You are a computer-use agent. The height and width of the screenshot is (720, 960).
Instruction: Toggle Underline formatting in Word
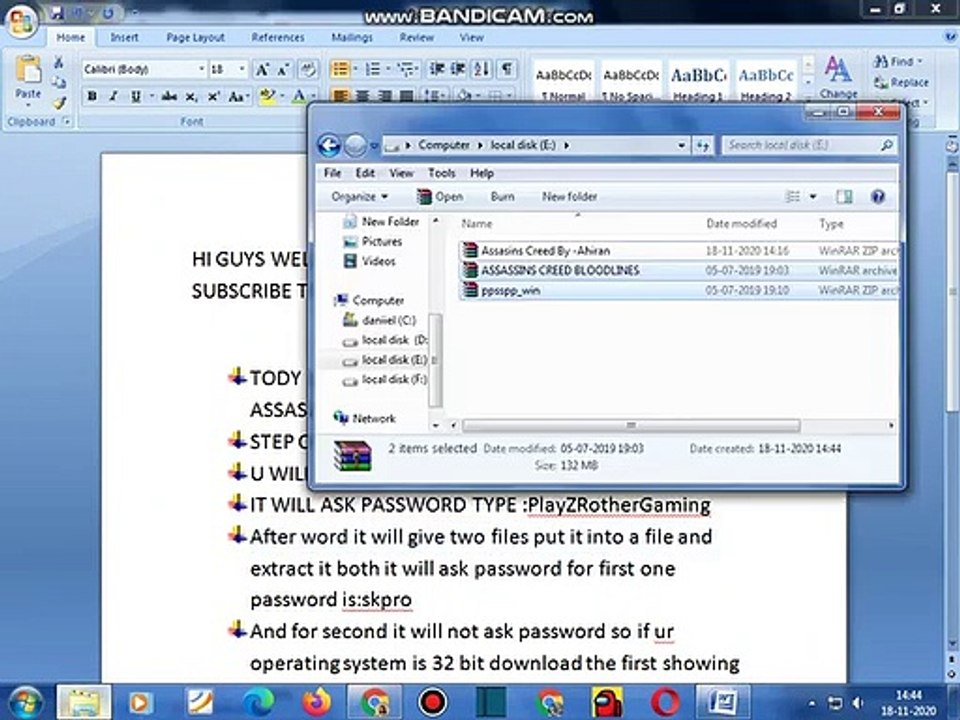click(x=135, y=96)
